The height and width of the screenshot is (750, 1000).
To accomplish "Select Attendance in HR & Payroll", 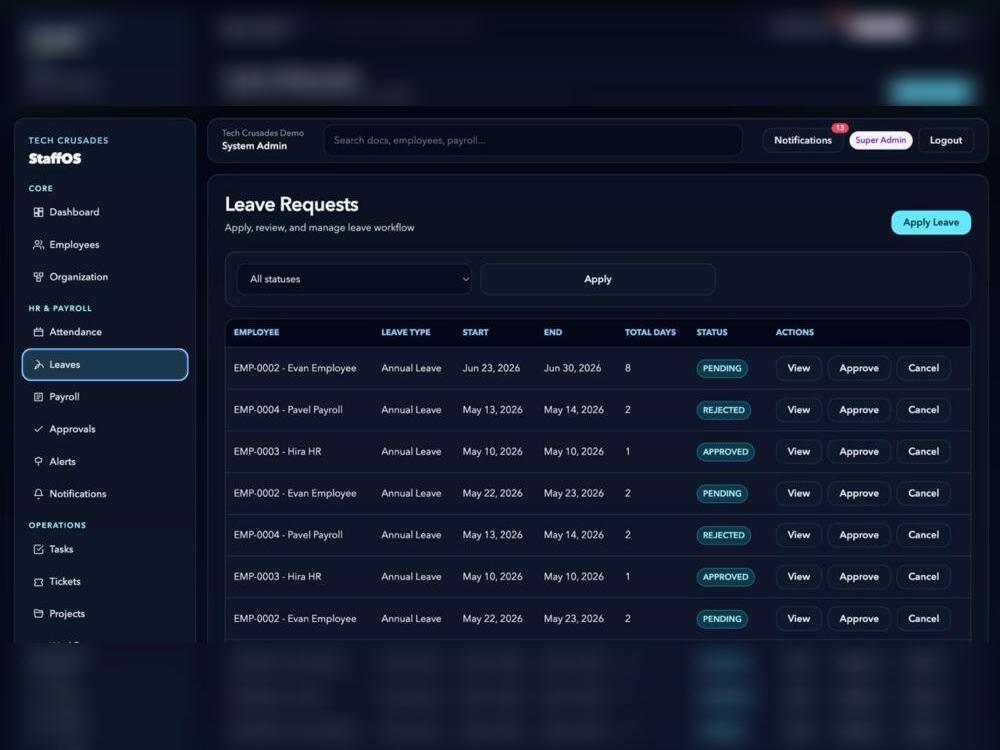I will click(x=105, y=332).
